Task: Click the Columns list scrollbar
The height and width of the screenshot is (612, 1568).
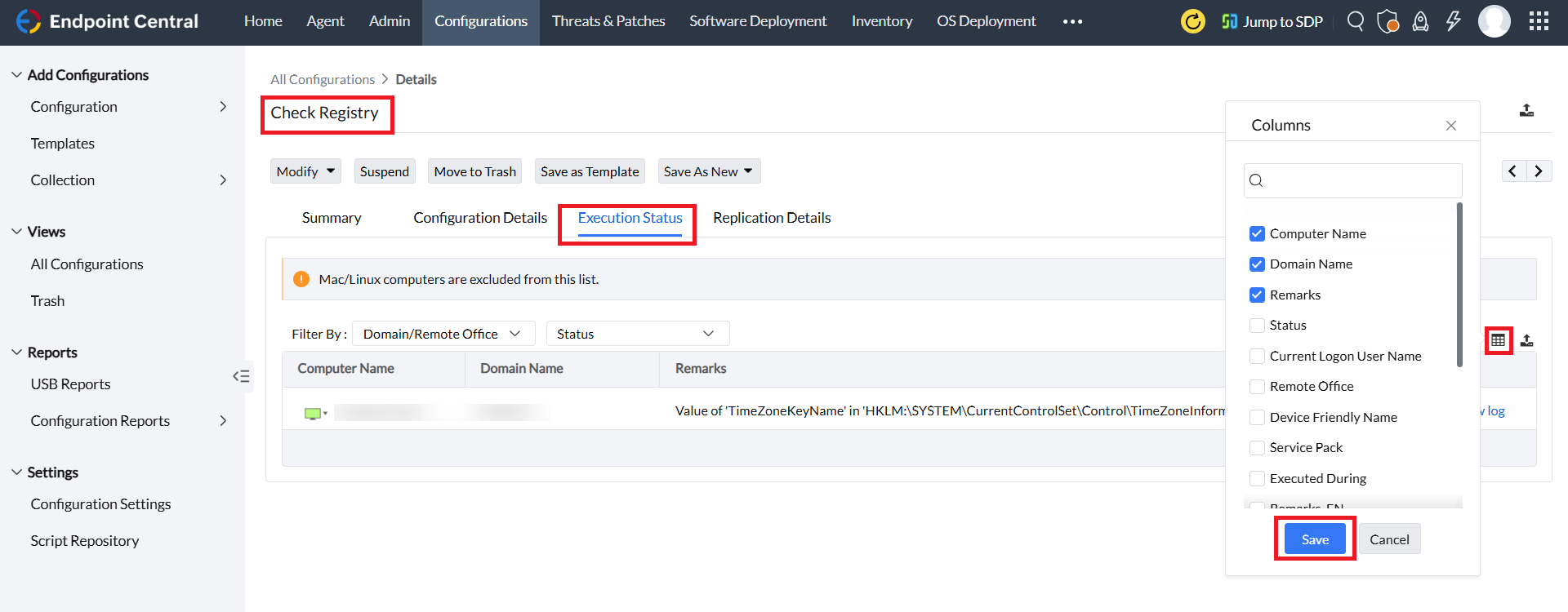Action: point(1459,285)
